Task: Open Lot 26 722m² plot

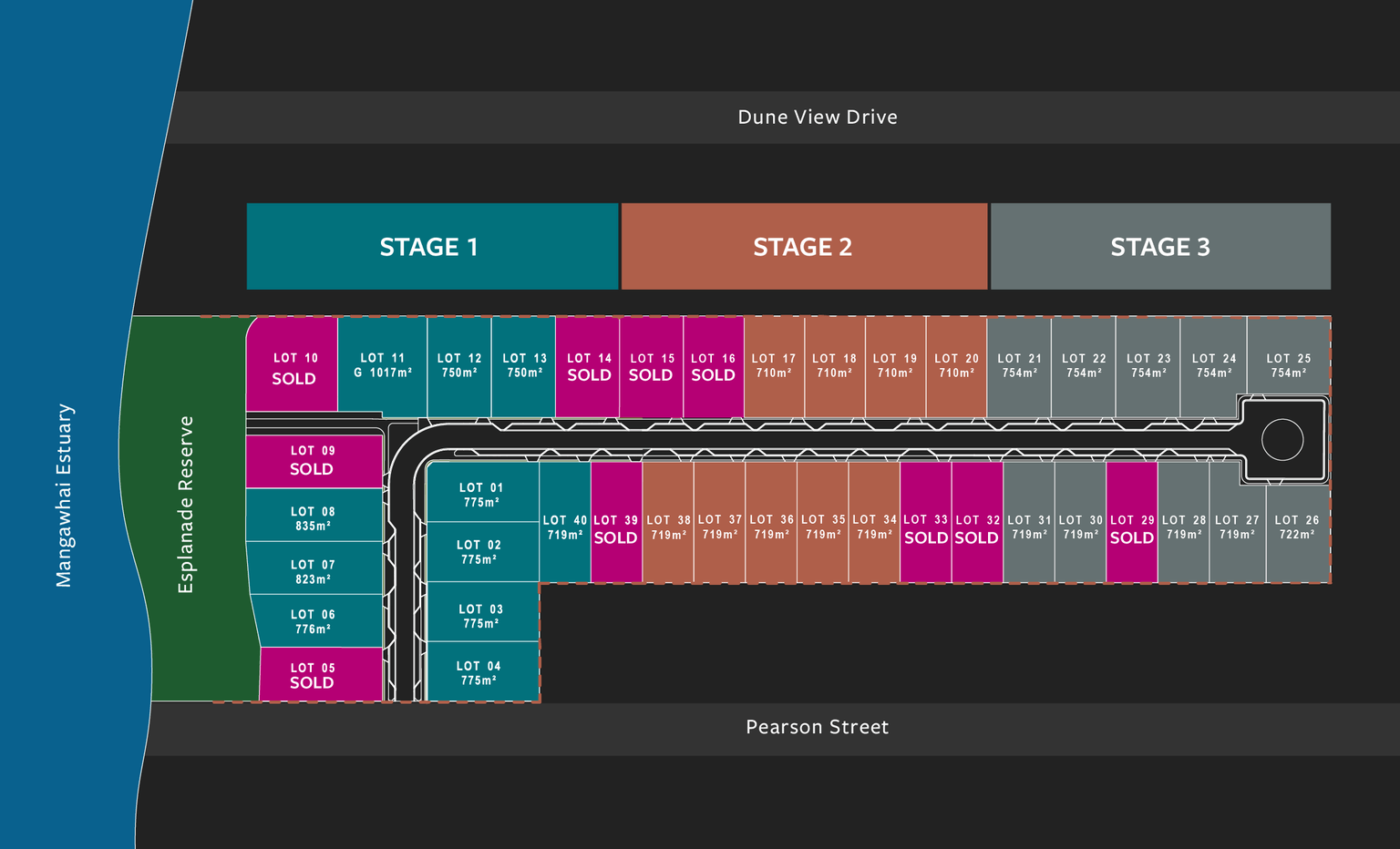Action: 1298,532
